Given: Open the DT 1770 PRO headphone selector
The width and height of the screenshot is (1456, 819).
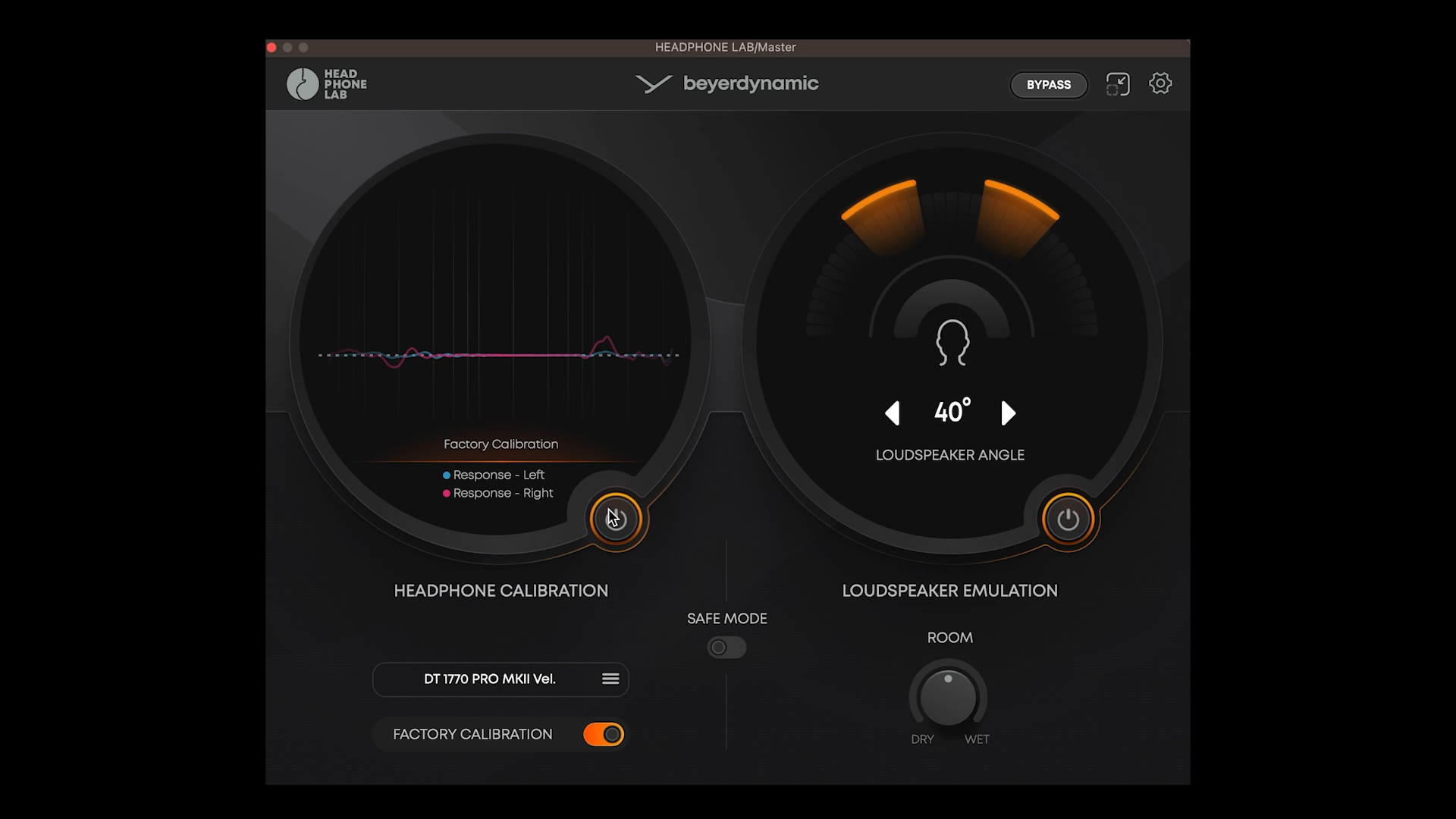Looking at the screenshot, I should 489,679.
